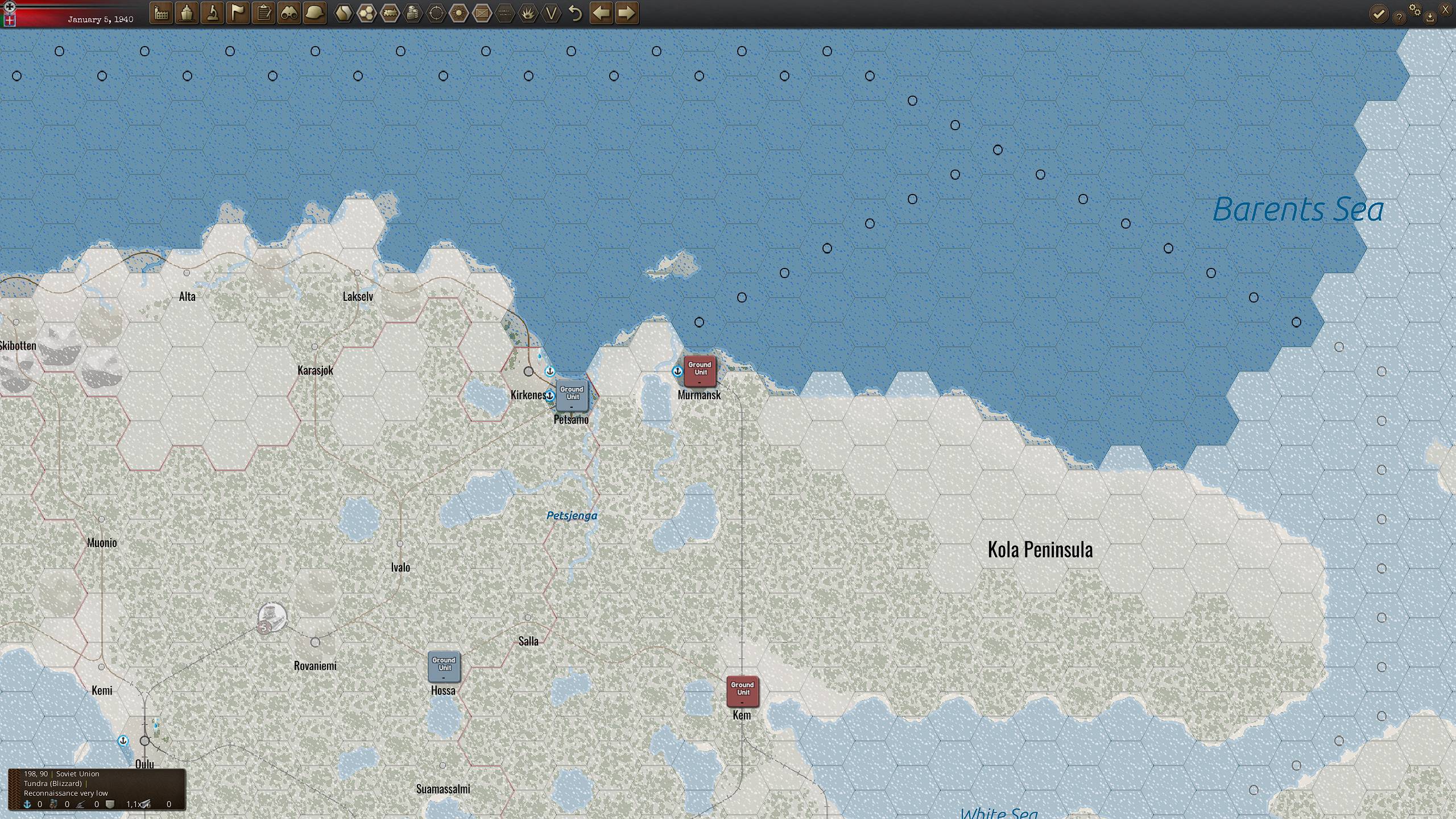
Task: Select the red Ground Unit at Murmansk
Action: point(700,370)
